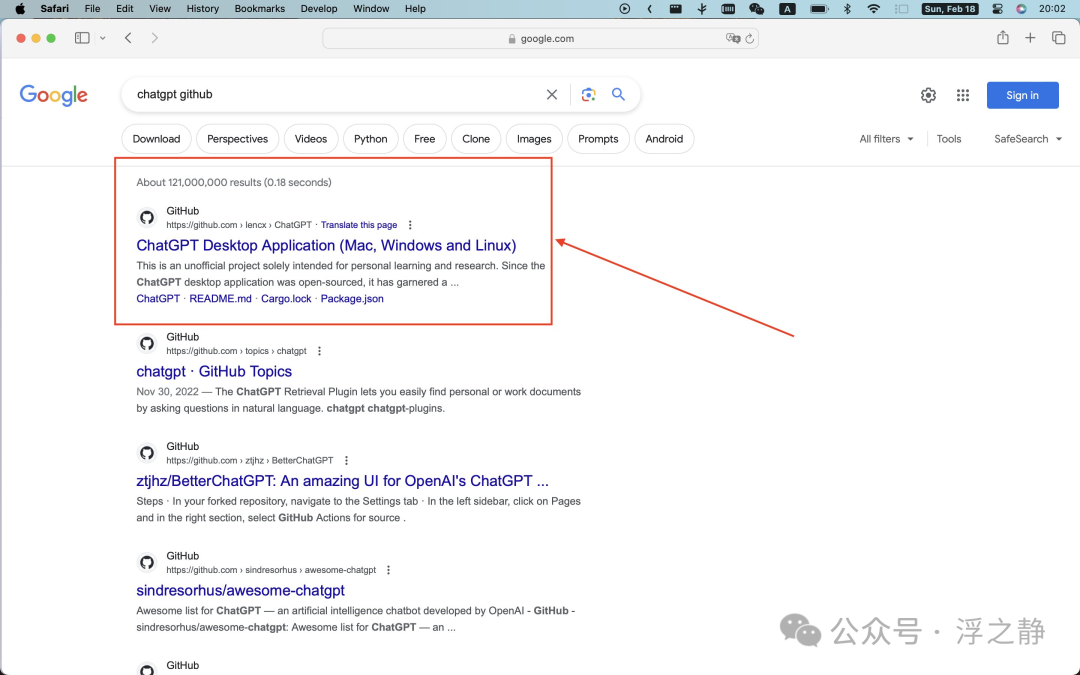Open WeChat from the menu bar

(756, 9)
